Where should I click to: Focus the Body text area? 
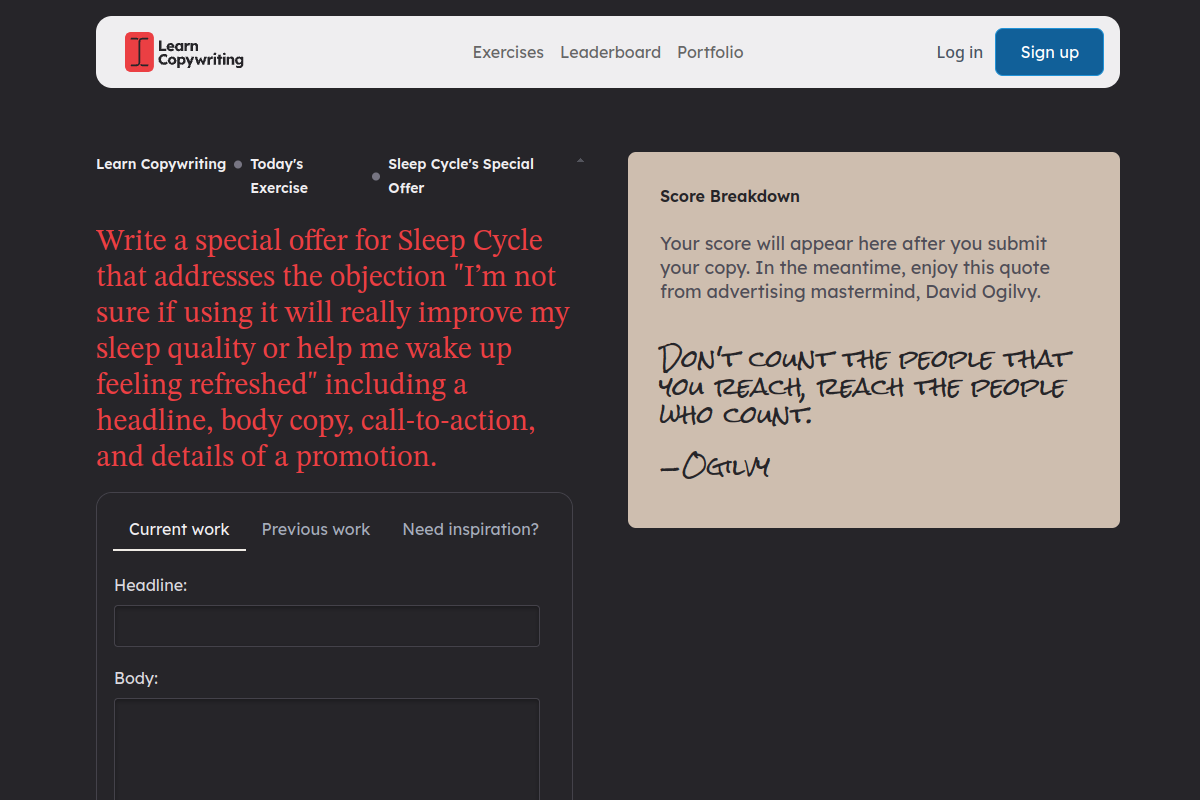327,749
